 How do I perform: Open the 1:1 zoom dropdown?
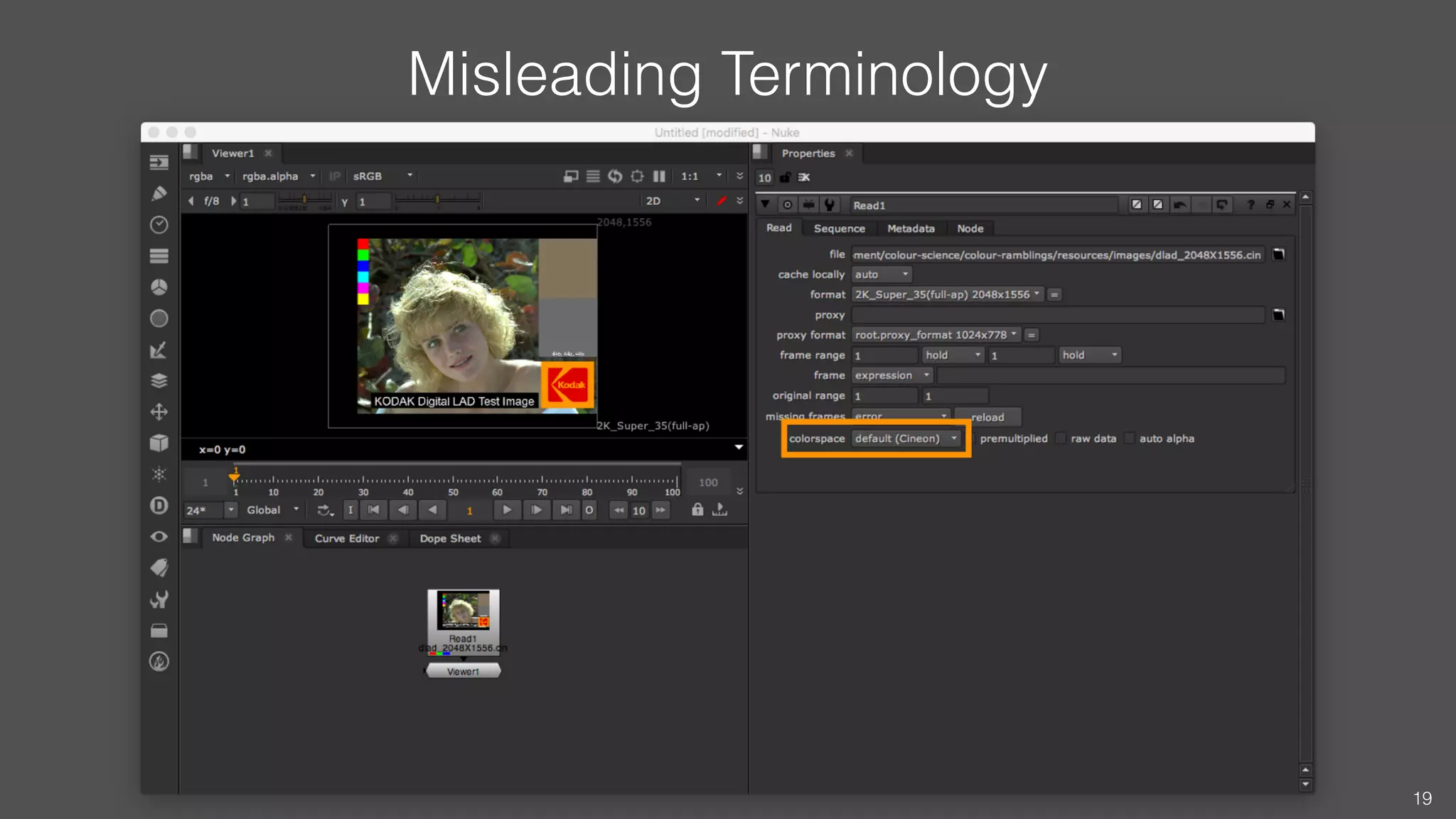[x=701, y=176]
